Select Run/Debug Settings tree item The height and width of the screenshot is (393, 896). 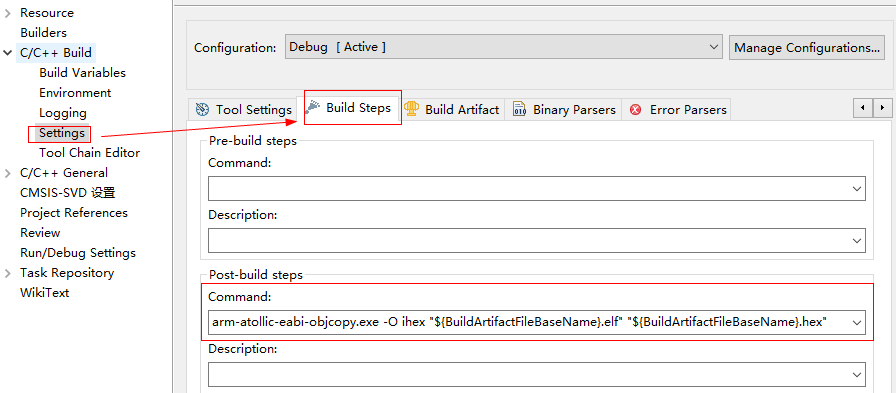[x=78, y=252]
